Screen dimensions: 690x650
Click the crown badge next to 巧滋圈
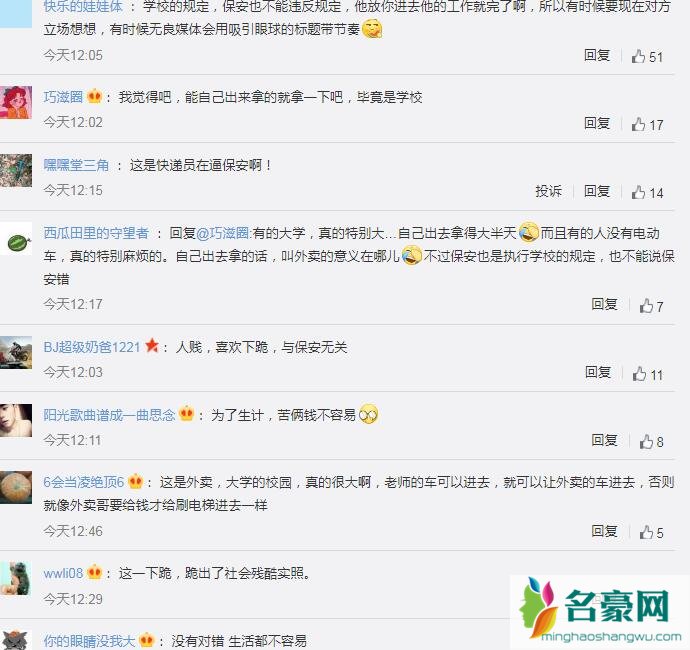click(94, 96)
